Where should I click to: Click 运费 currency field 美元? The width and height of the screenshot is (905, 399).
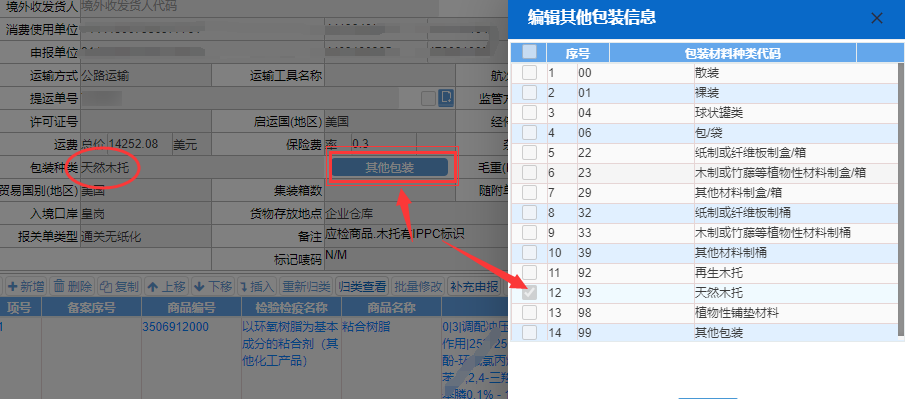point(191,144)
